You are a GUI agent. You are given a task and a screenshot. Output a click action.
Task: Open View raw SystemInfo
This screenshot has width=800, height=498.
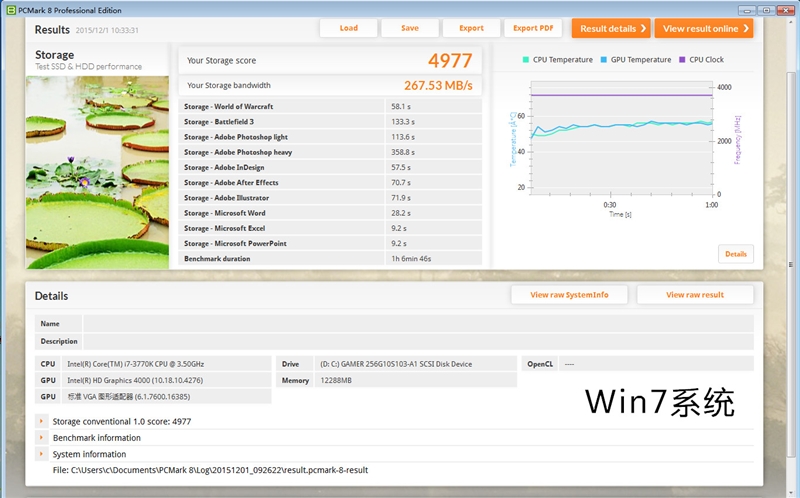569,295
